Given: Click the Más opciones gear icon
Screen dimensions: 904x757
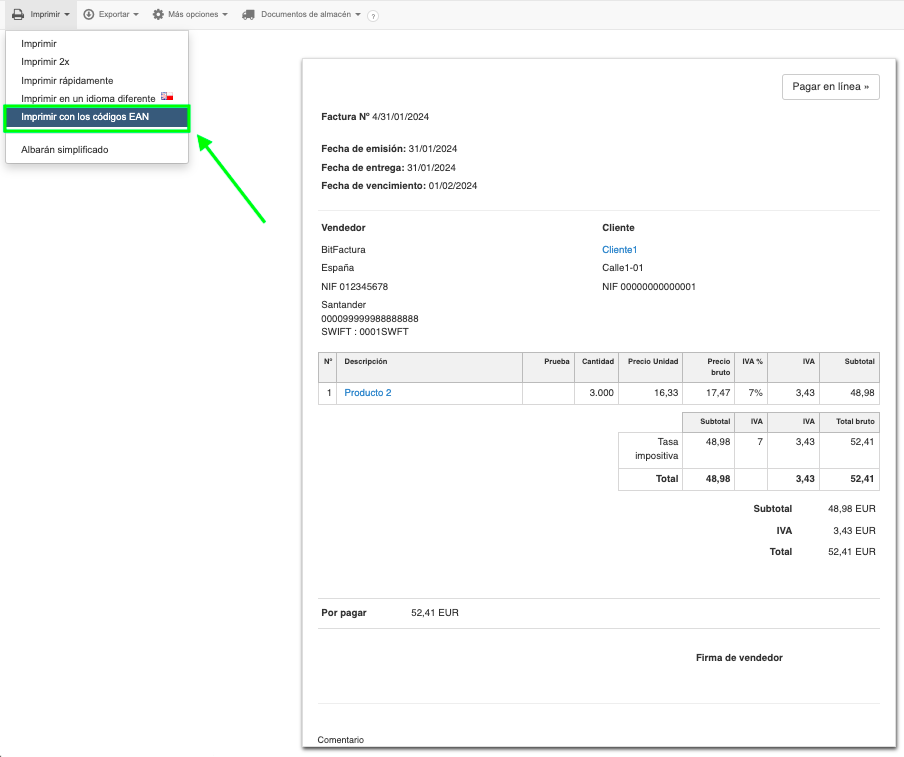Looking at the screenshot, I should pos(158,15).
